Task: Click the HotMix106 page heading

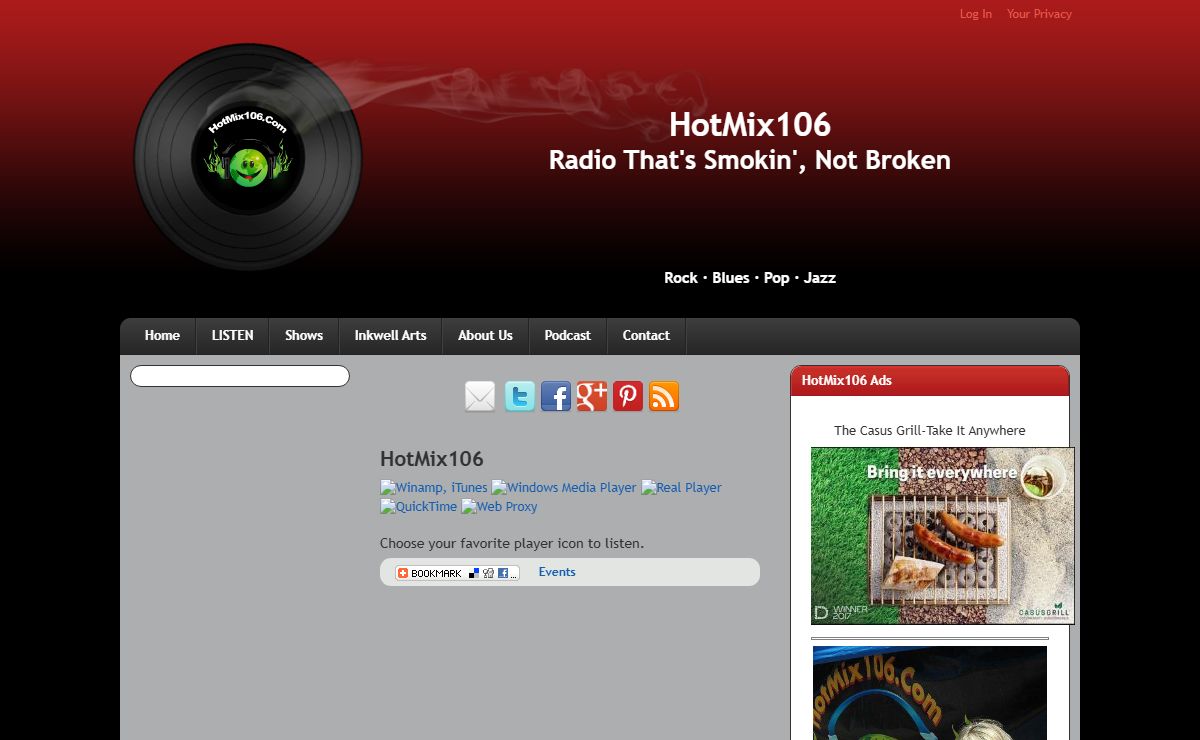Action: (x=432, y=459)
